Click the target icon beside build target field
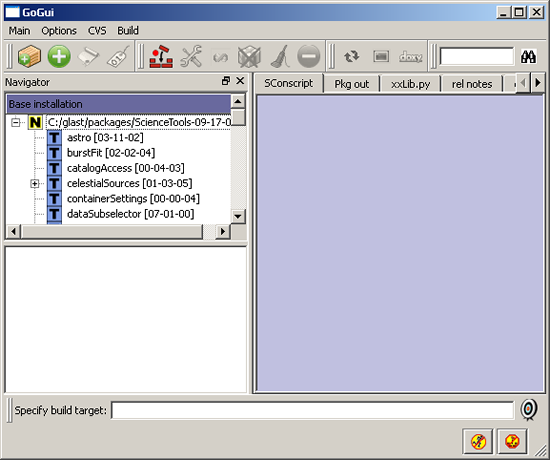The height and width of the screenshot is (460, 550). point(529,409)
